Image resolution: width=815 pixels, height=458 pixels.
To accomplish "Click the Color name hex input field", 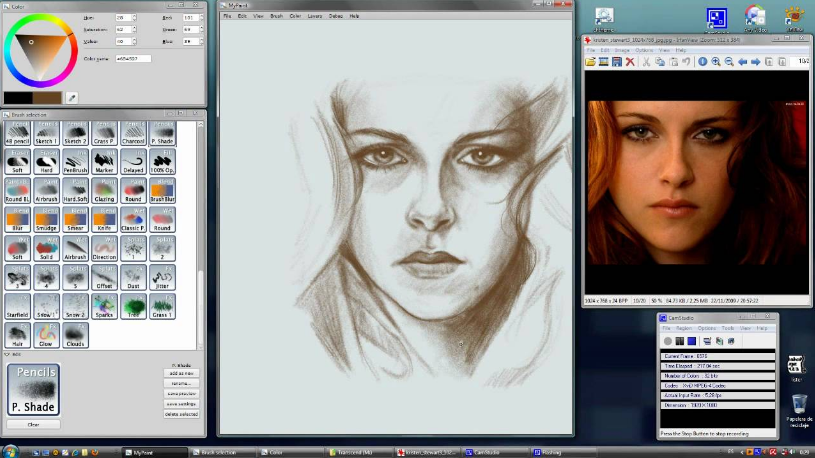I will coord(133,59).
